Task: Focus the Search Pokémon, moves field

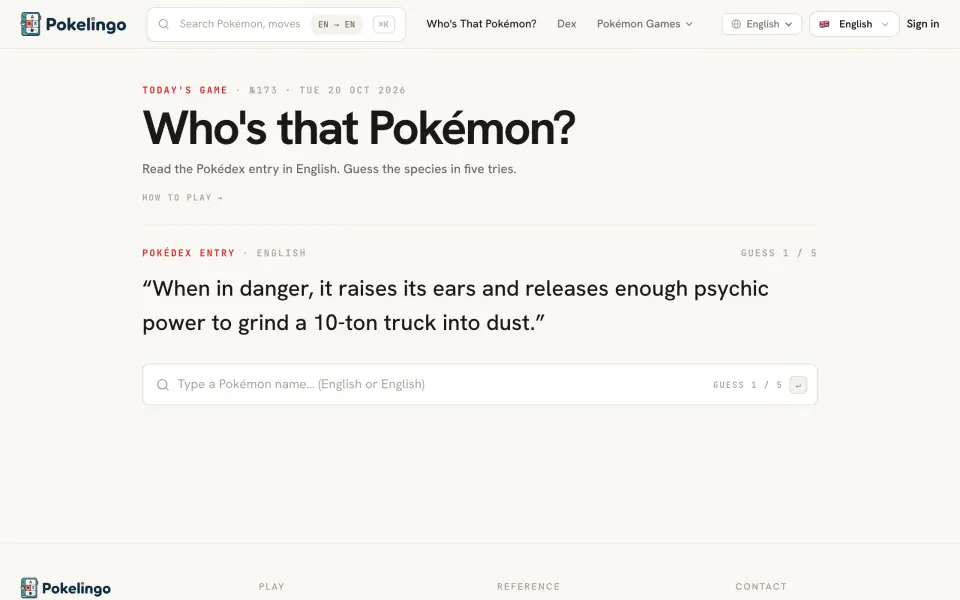Action: click(276, 24)
